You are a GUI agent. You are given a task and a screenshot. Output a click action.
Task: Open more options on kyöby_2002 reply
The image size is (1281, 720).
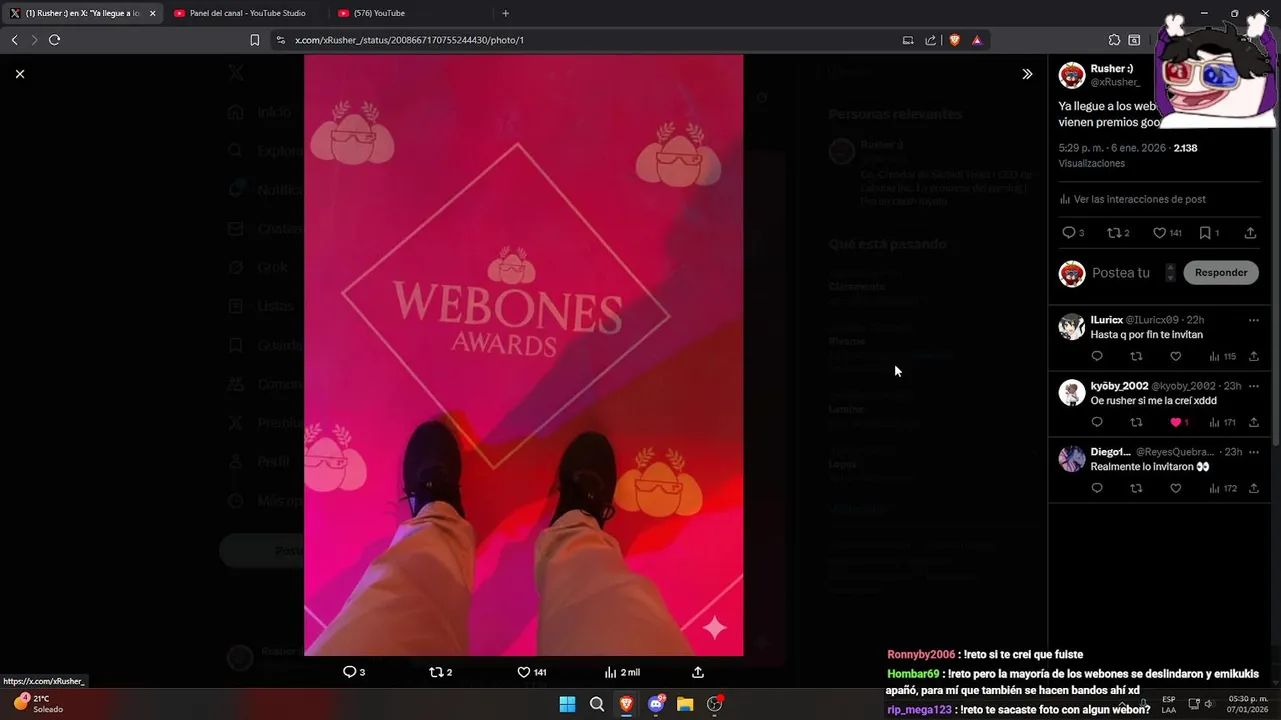click(x=1253, y=386)
